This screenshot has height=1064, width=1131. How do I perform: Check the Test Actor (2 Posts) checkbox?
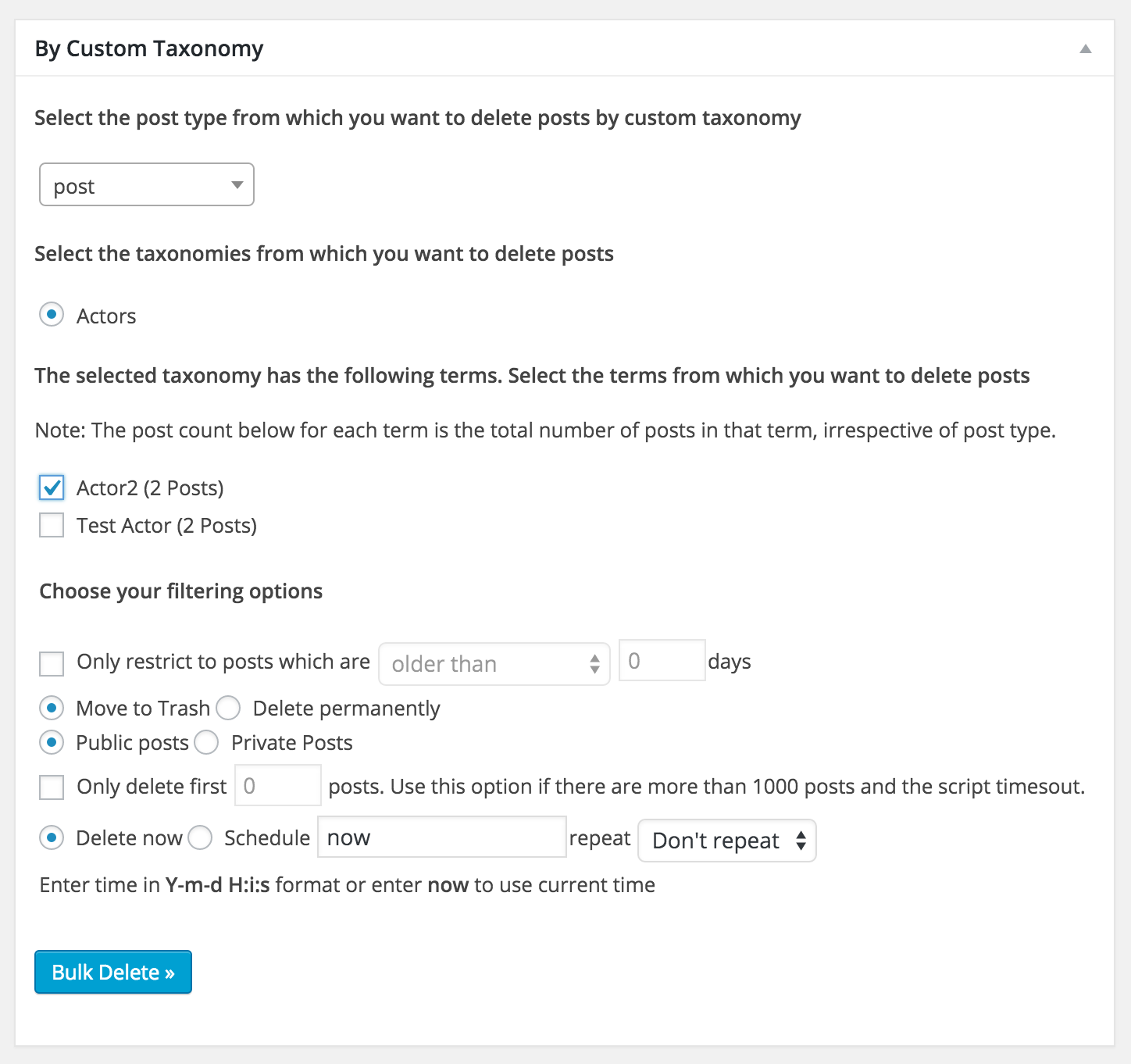point(52,525)
